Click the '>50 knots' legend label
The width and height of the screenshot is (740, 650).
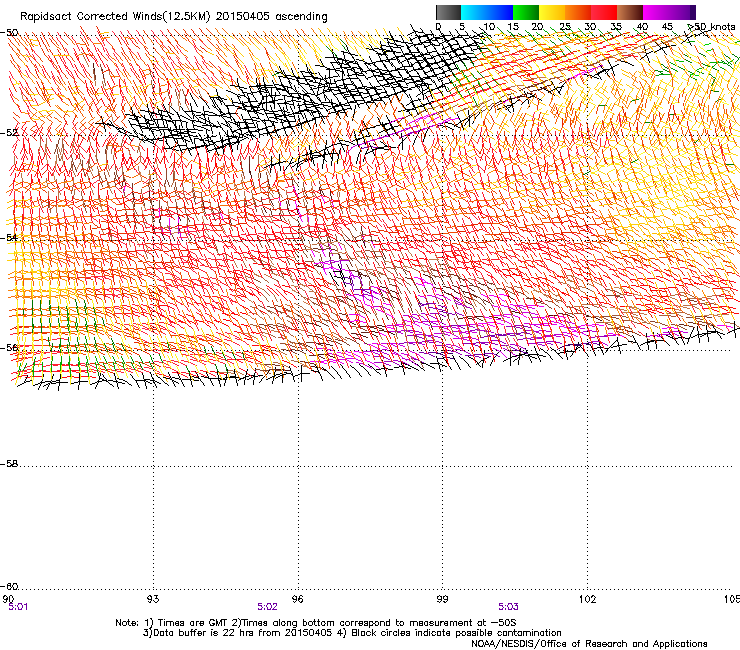coord(711,27)
